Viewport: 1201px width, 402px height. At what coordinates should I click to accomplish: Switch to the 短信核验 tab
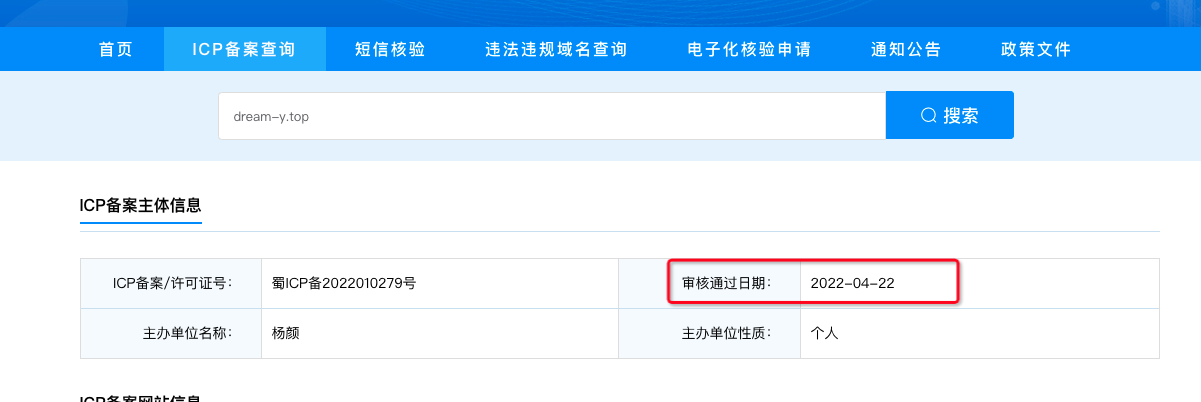[x=390, y=49]
